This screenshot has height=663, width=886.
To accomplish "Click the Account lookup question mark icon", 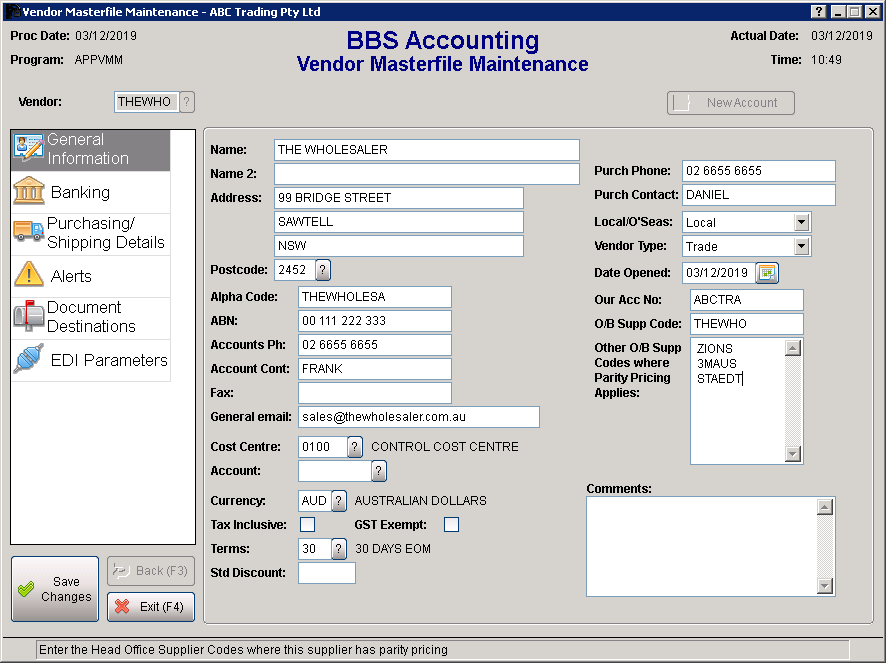I will pyautogui.click(x=378, y=471).
